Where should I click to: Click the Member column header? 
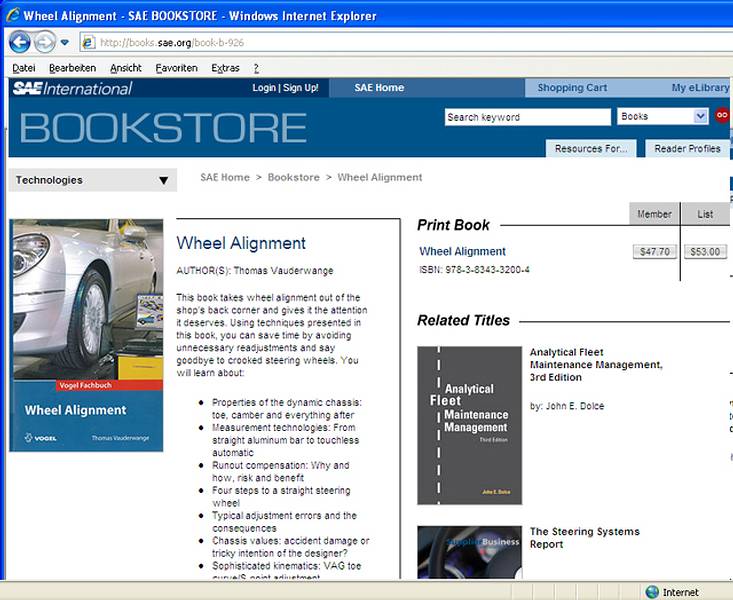(x=654, y=214)
